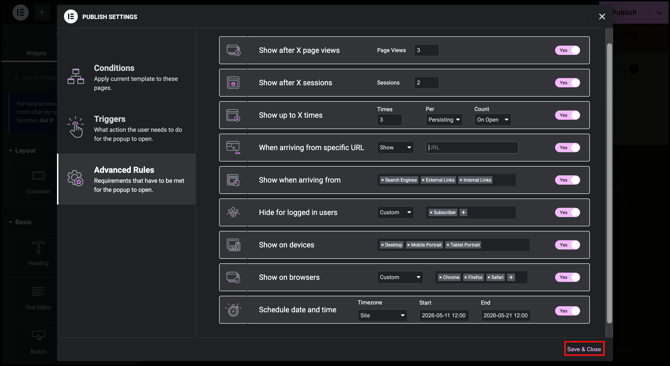
Task: Open the Per Persisting dropdown
Action: [x=444, y=120]
